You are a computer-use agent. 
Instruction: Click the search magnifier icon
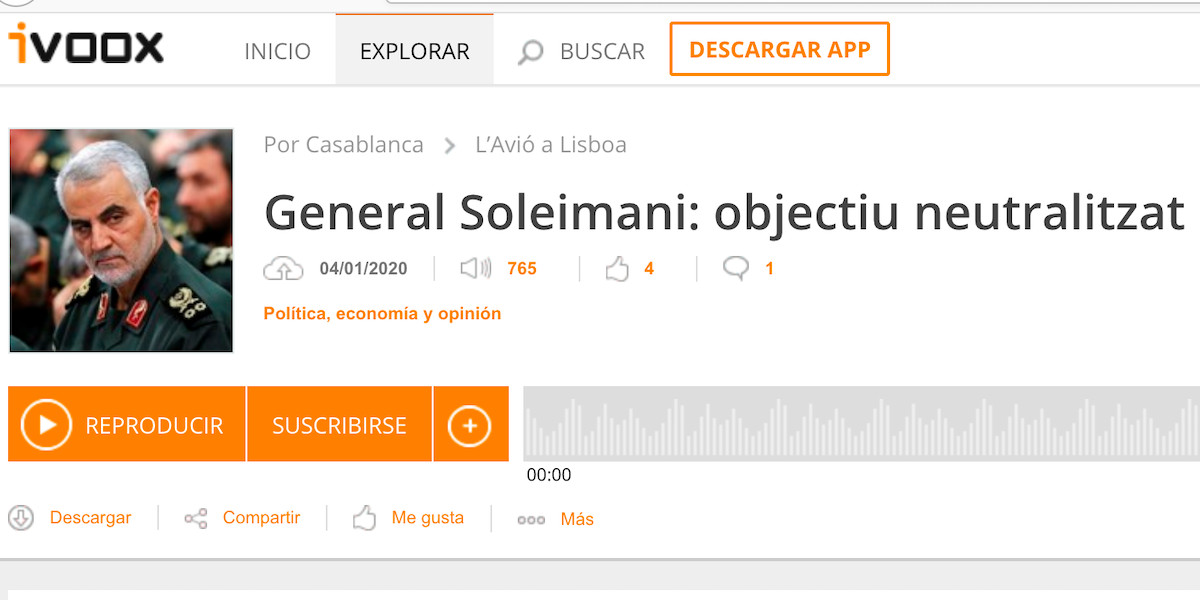530,51
